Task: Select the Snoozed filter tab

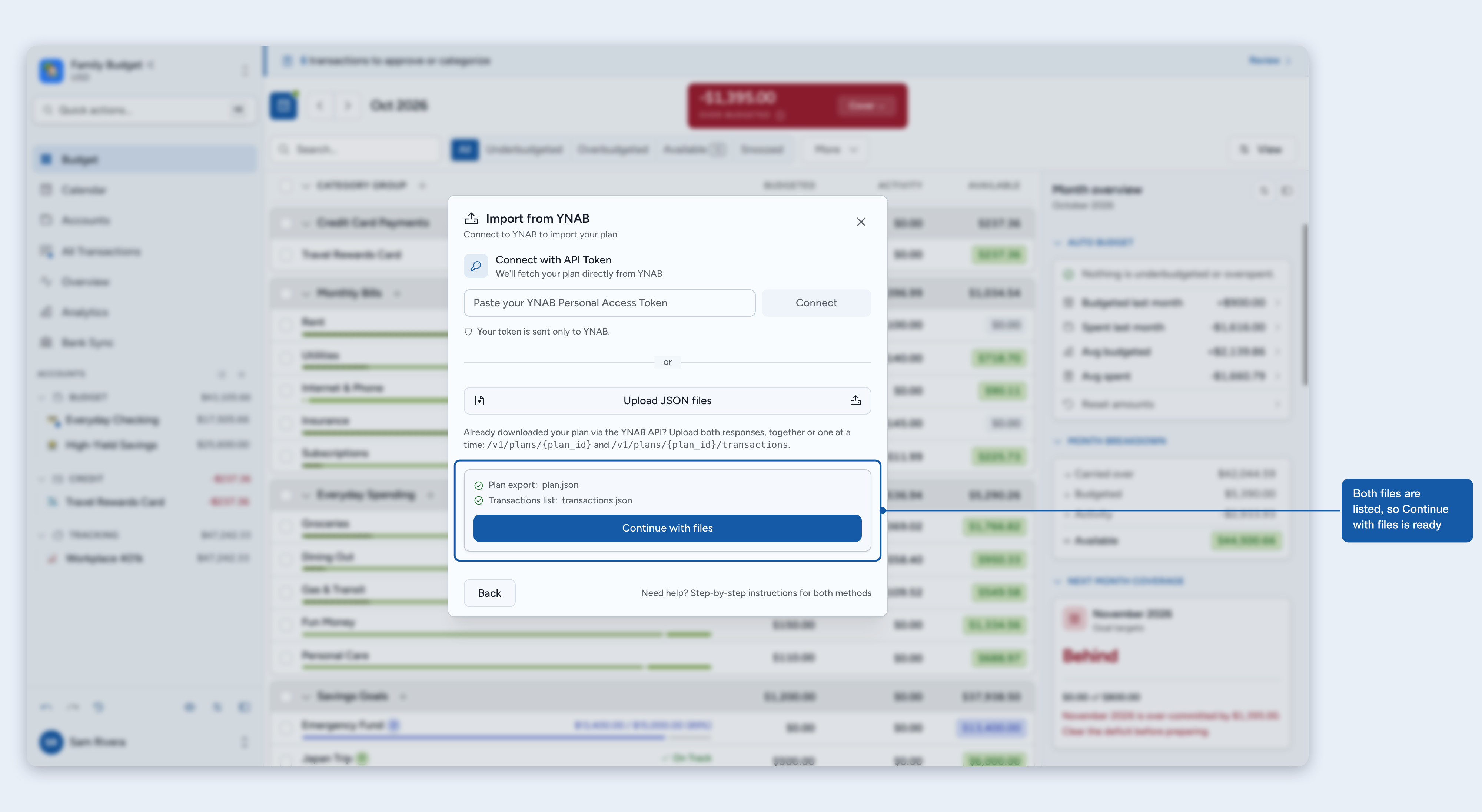Action: coord(762,150)
